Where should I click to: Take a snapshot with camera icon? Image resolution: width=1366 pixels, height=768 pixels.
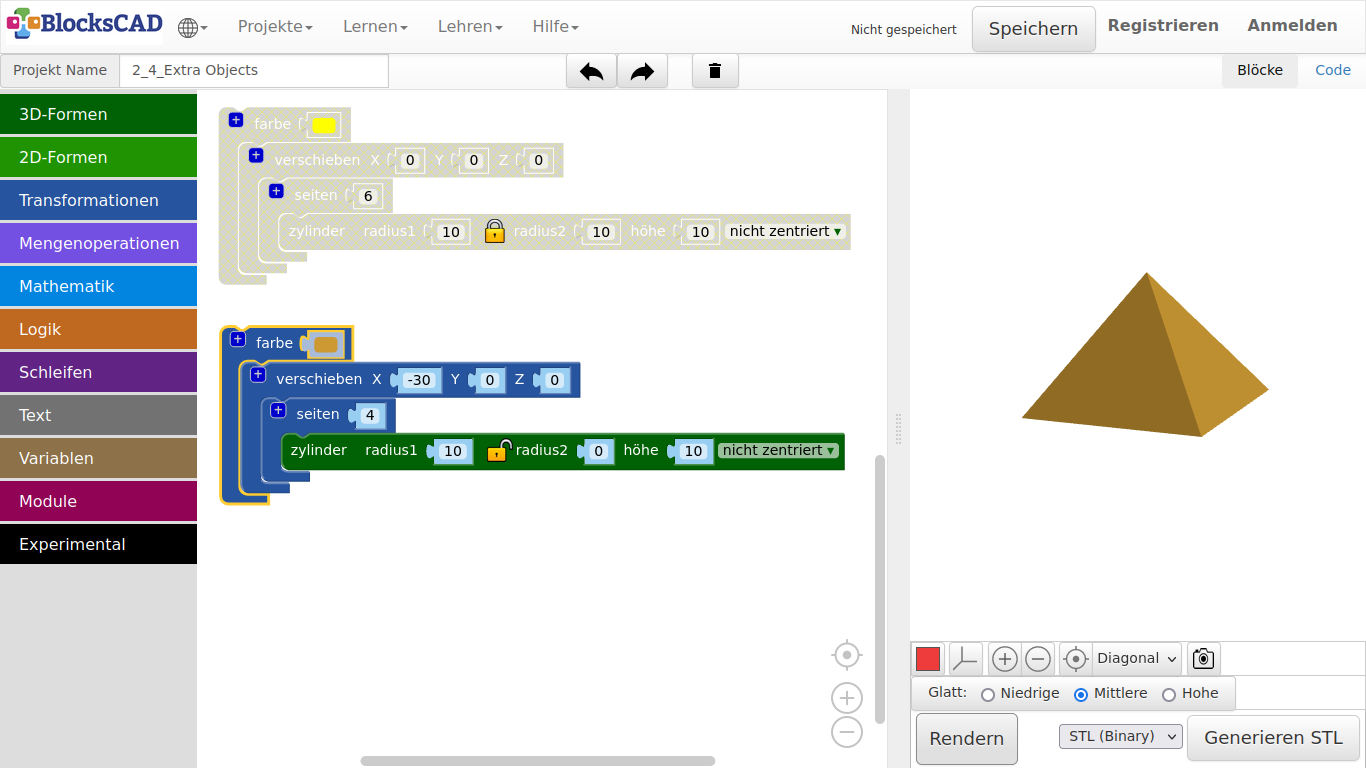1203,659
